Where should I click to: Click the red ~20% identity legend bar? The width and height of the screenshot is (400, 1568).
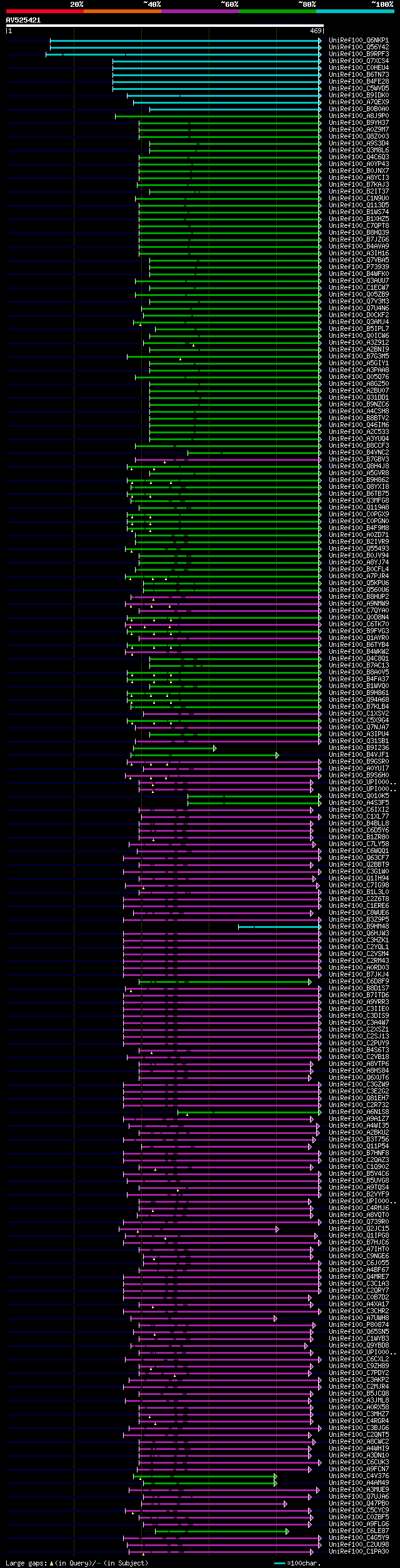click(x=45, y=11)
